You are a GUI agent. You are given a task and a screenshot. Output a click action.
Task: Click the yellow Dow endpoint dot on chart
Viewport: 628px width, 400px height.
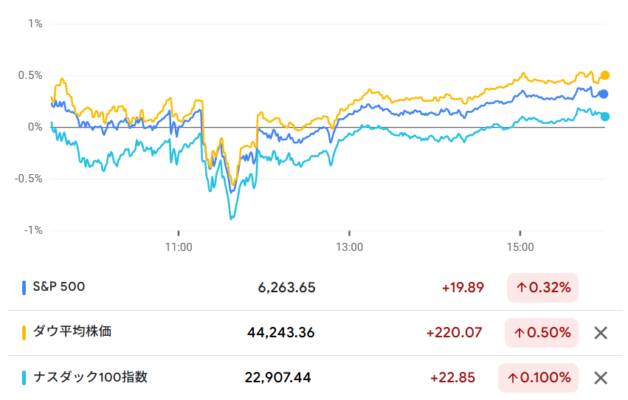coord(605,75)
